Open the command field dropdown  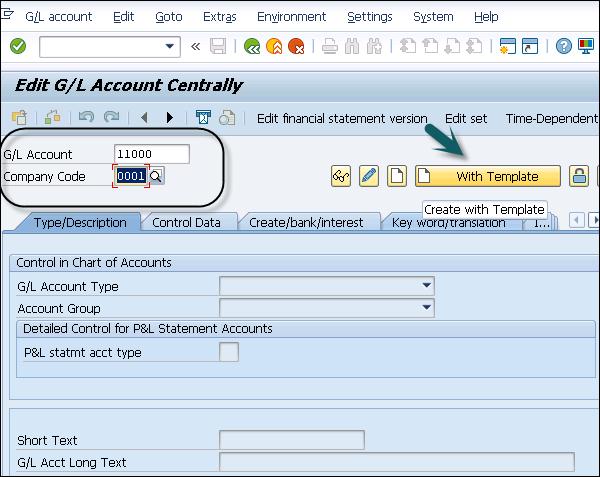[x=169, y=46]
